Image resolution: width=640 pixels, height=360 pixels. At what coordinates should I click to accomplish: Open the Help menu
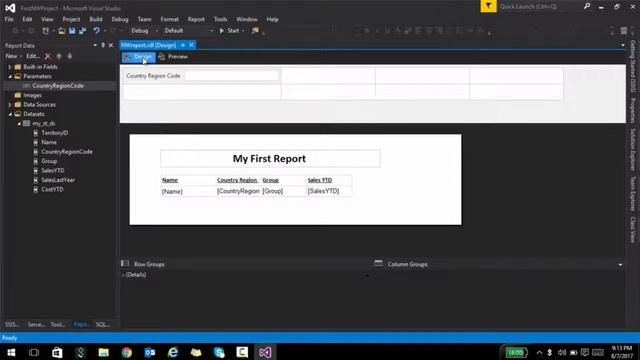272,19
